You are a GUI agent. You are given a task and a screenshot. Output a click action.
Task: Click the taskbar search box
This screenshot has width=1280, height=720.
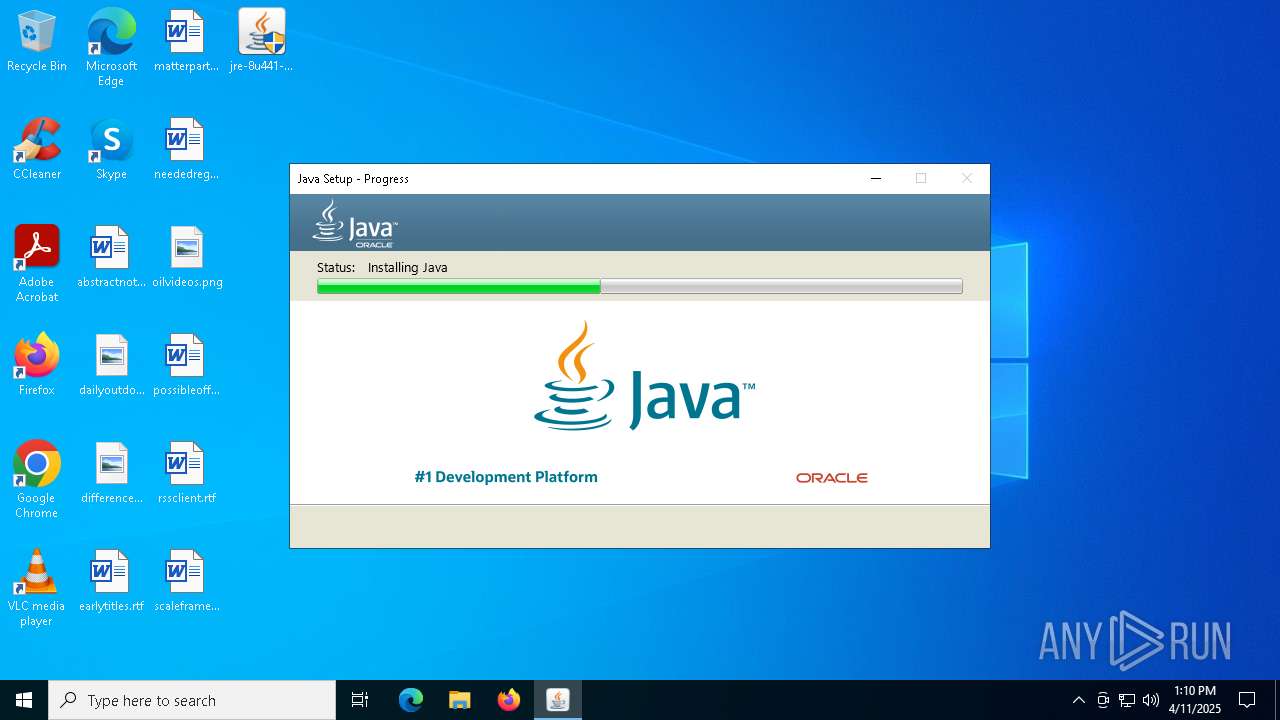(x=192, y=700)
